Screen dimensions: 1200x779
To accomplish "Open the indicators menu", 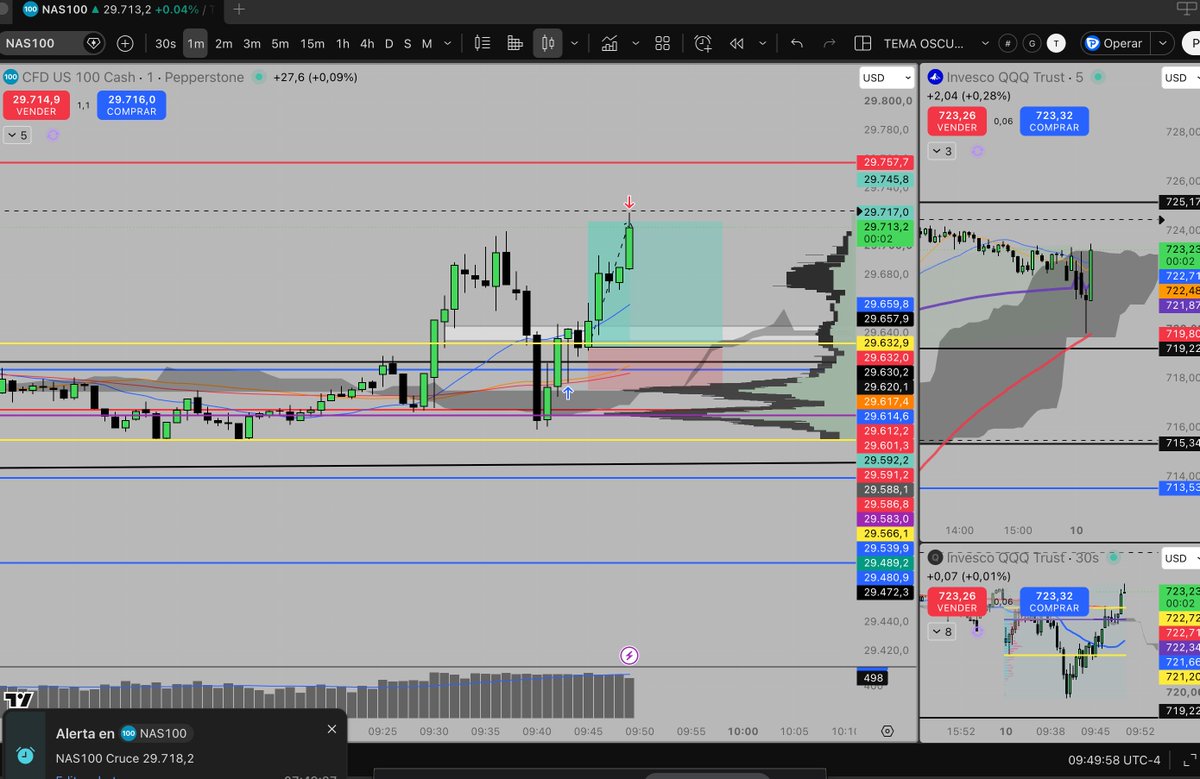I will pyautogui.click(x=609, y=43).
